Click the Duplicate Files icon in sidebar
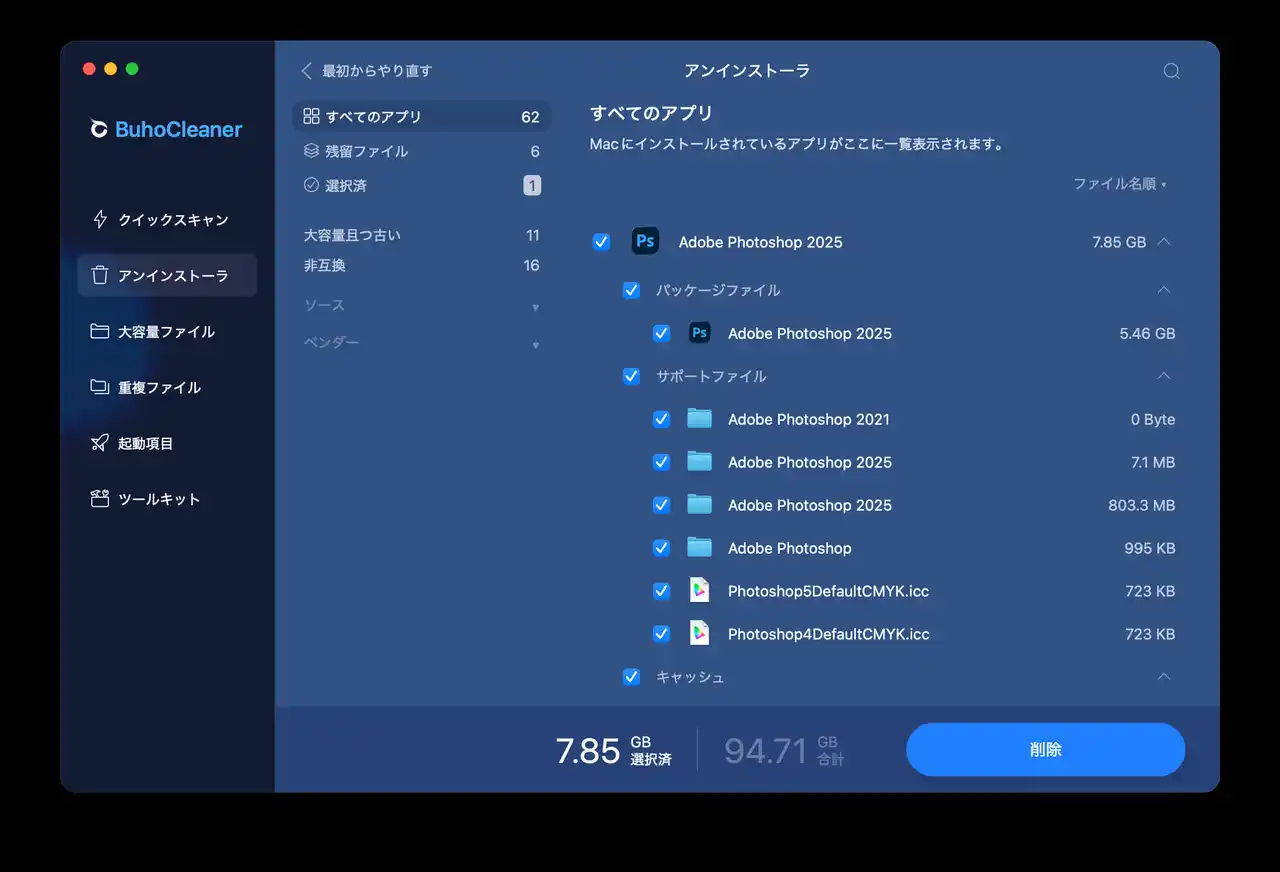 click(x=100, y=388)
